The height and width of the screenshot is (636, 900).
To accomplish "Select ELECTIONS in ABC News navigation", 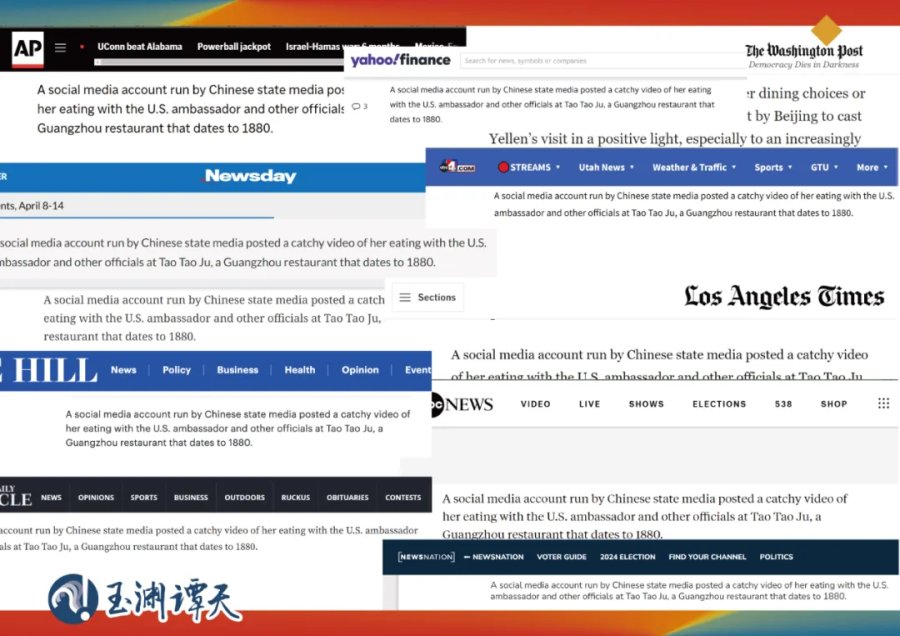I will click(x=719, y=404).
